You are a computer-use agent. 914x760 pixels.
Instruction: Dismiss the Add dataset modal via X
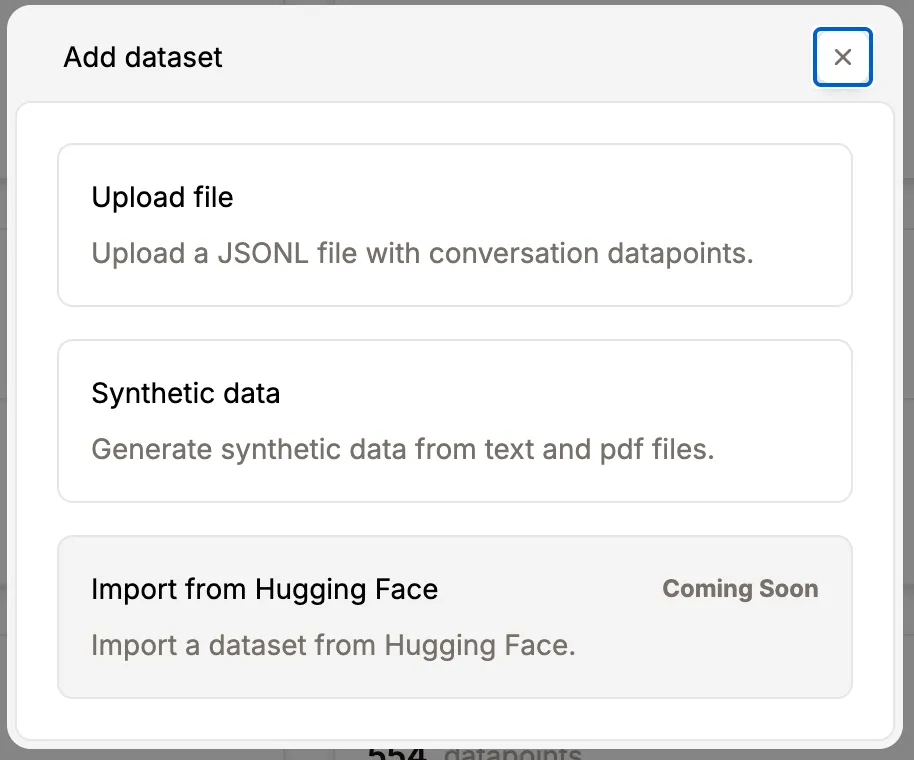[x=842, y=57]
